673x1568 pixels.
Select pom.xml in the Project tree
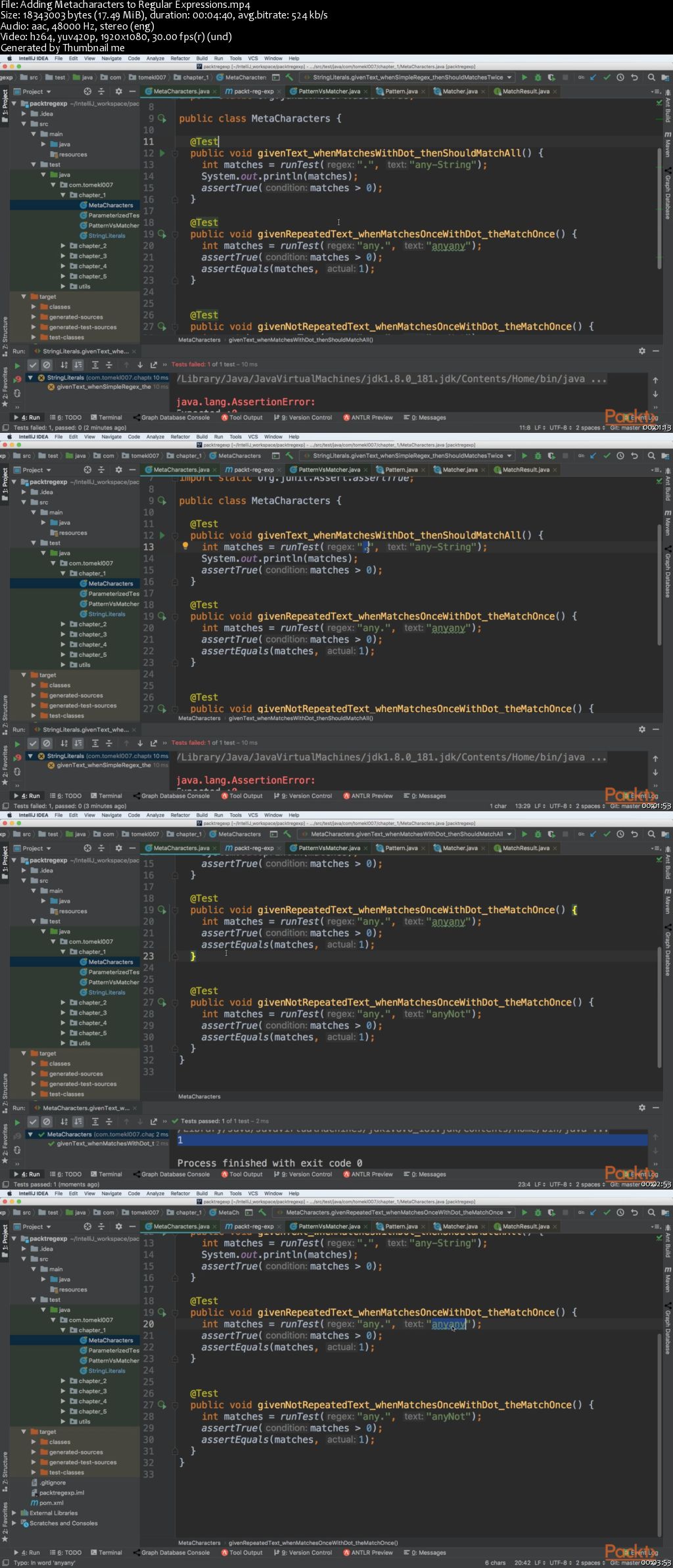click(51, 1503)
